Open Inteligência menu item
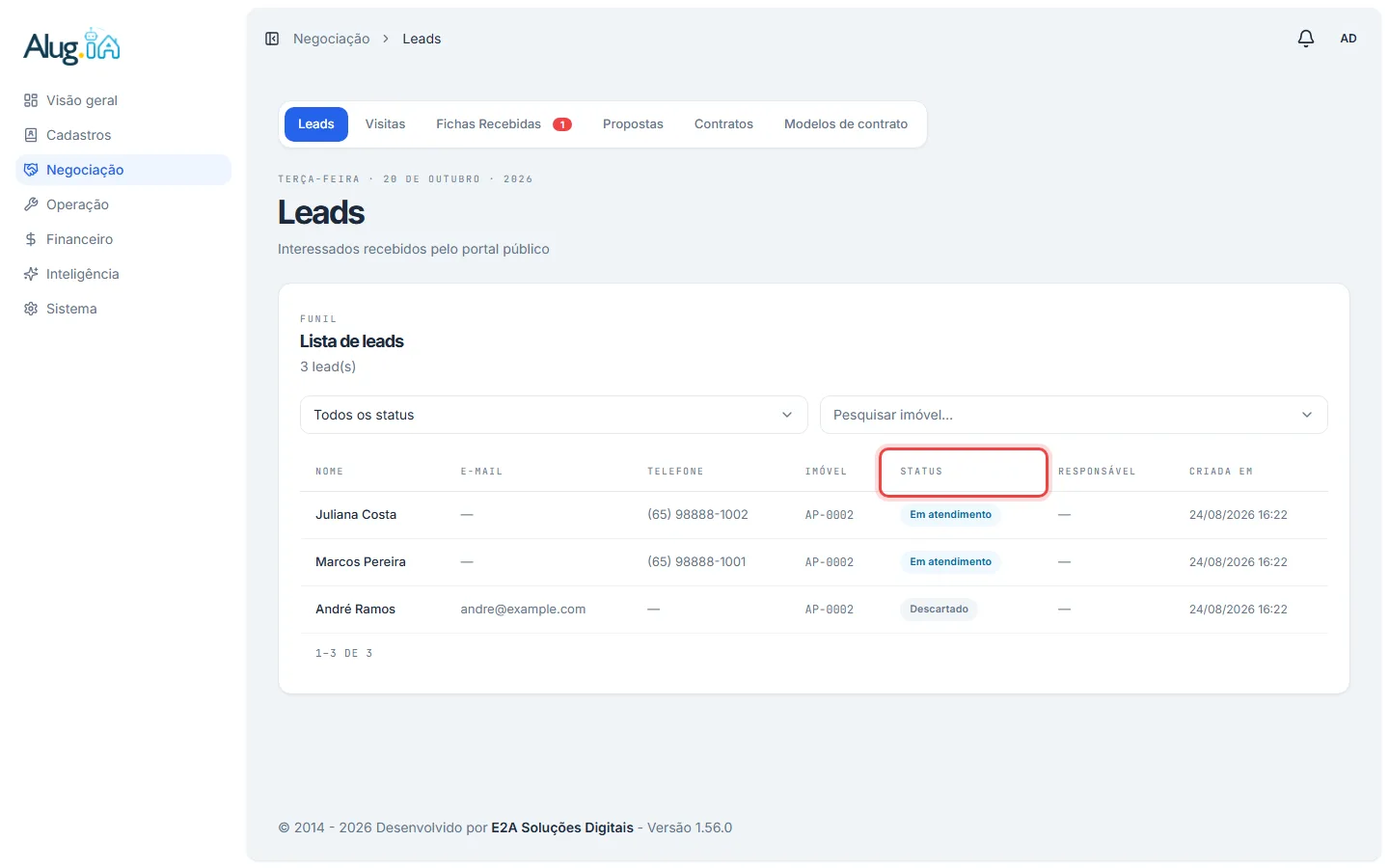 click(x=123, y=274)
